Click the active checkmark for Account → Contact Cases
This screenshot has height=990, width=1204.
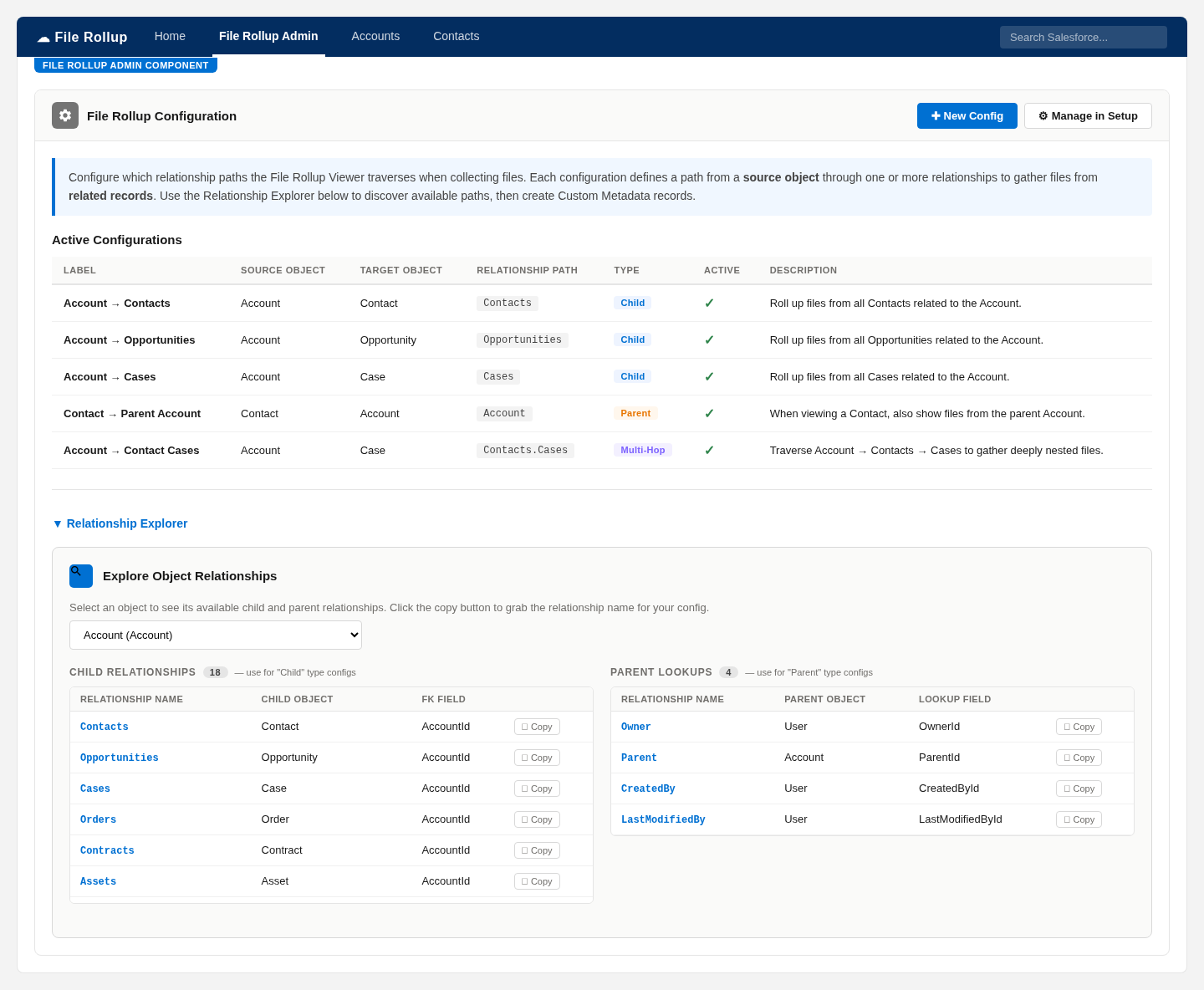pos(709,451)
